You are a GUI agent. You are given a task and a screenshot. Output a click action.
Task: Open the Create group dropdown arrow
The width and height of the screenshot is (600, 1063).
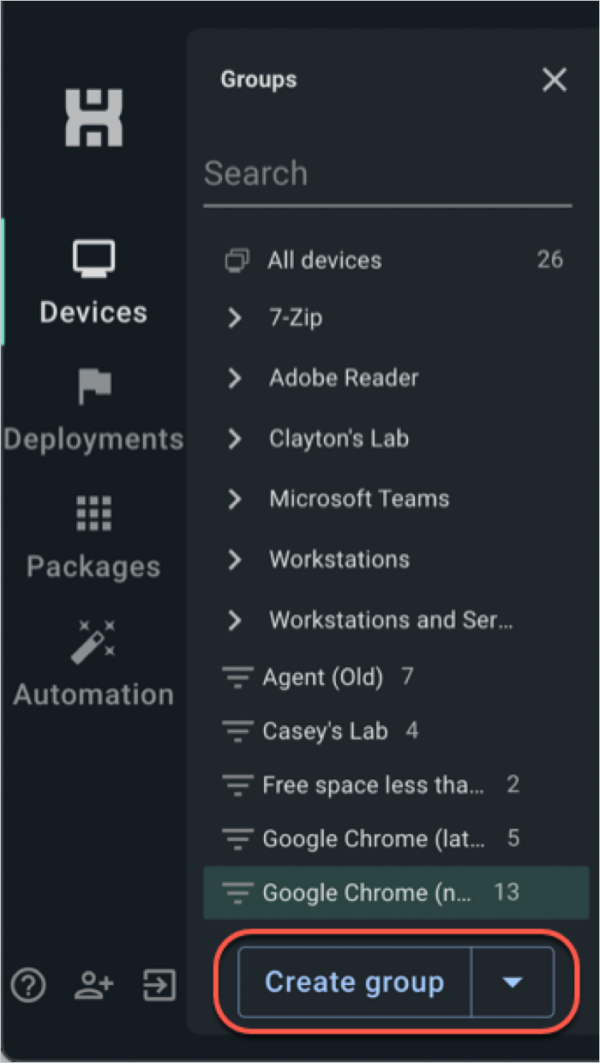pos(512,982)
